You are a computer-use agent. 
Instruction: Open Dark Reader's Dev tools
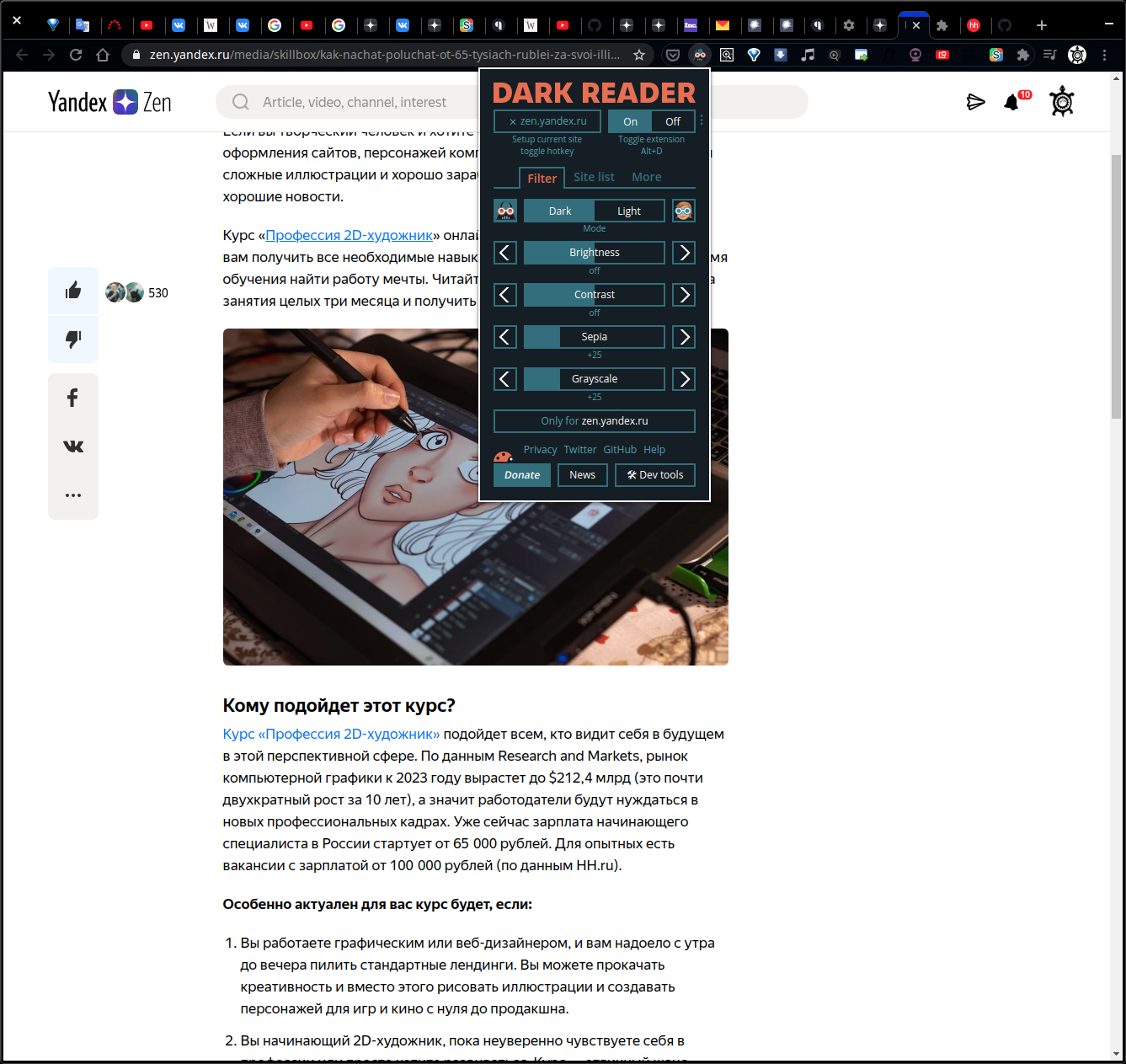655,474
